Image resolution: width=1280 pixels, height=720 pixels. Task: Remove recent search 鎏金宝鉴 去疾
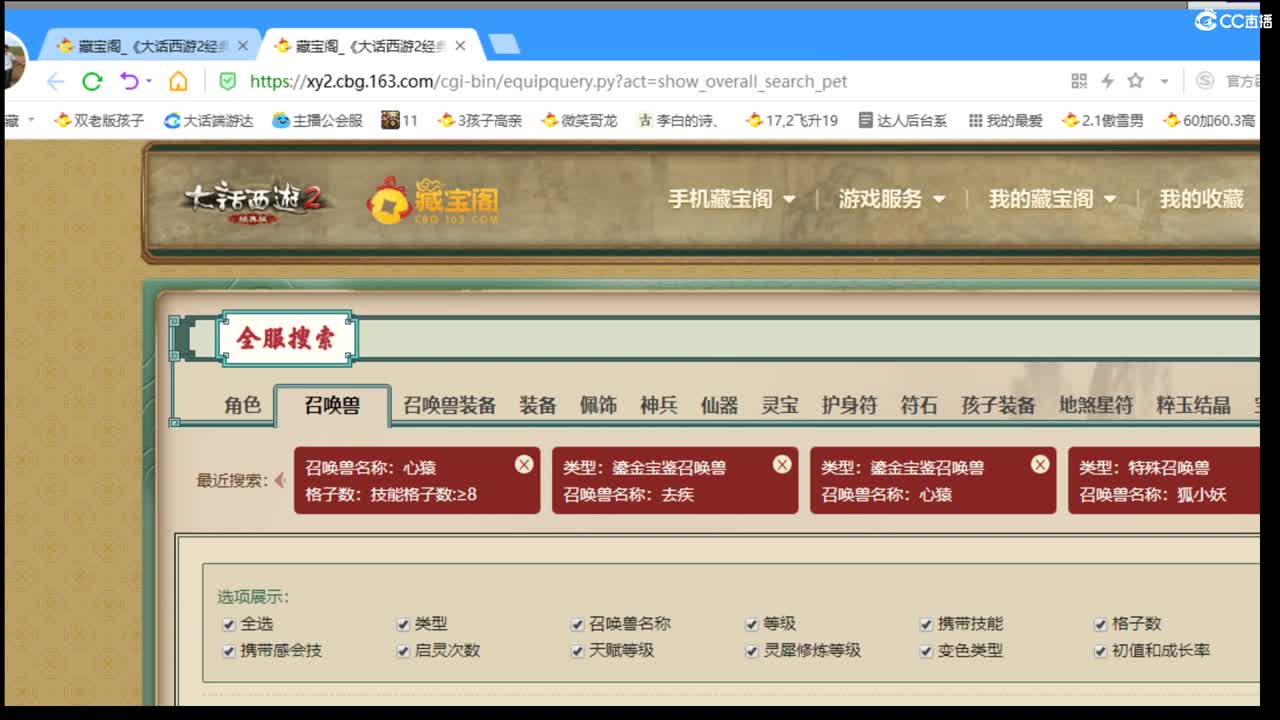[782, 464]
